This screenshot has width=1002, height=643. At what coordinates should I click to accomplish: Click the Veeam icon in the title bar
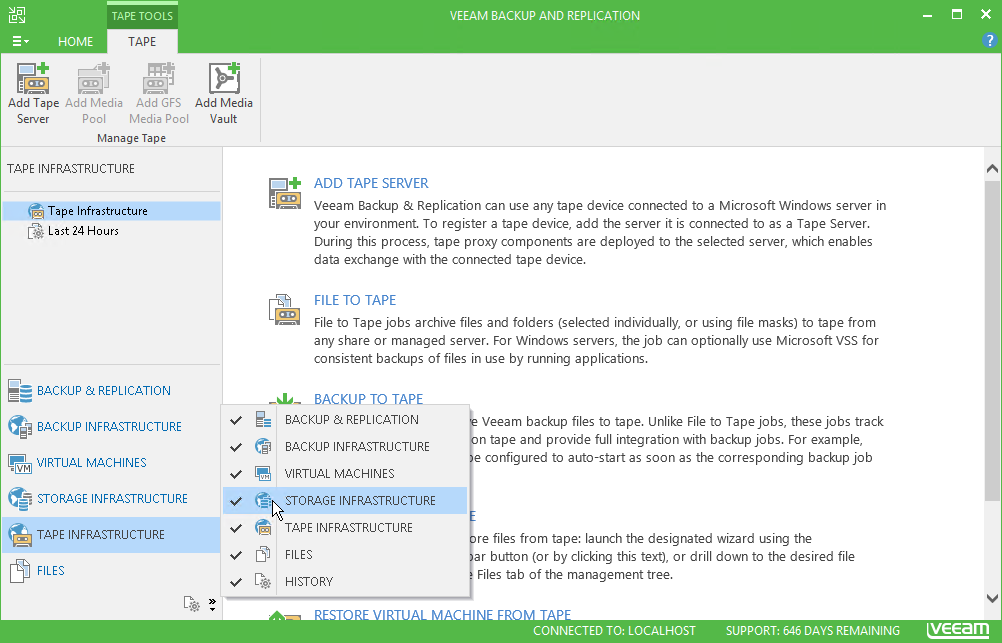(x=17, y=15)
